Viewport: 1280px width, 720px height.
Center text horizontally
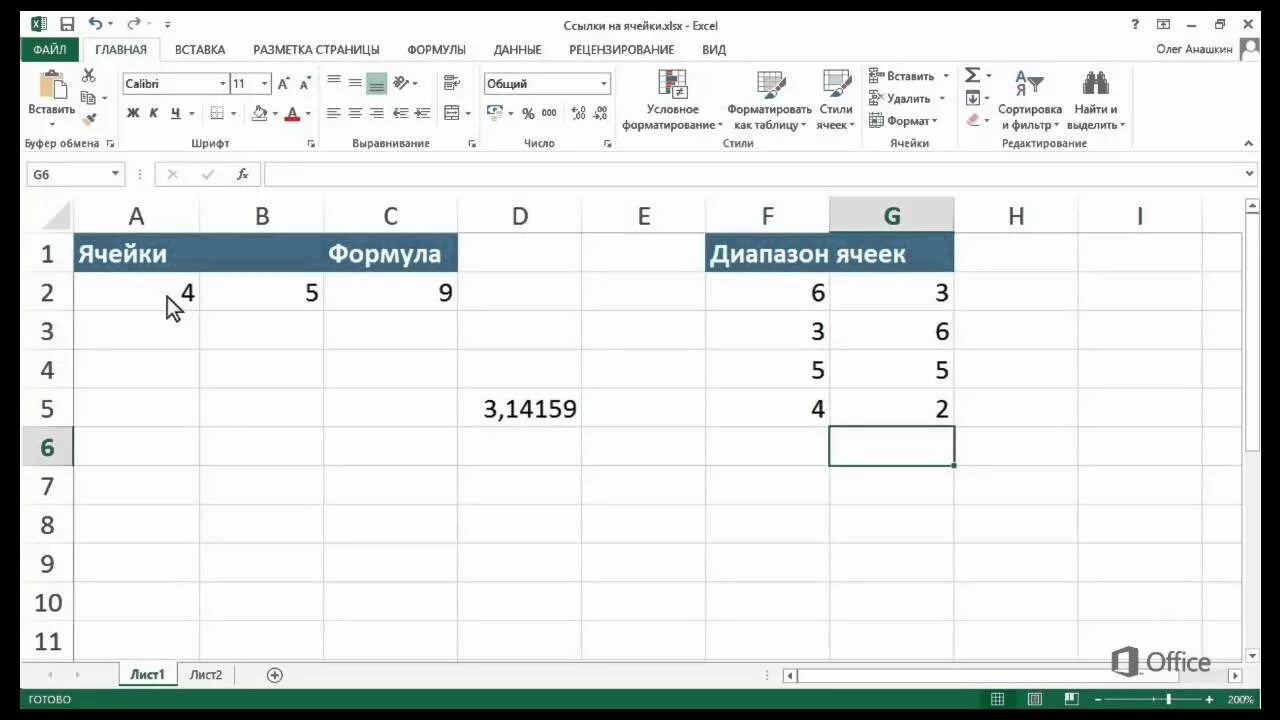pos(355,113)
